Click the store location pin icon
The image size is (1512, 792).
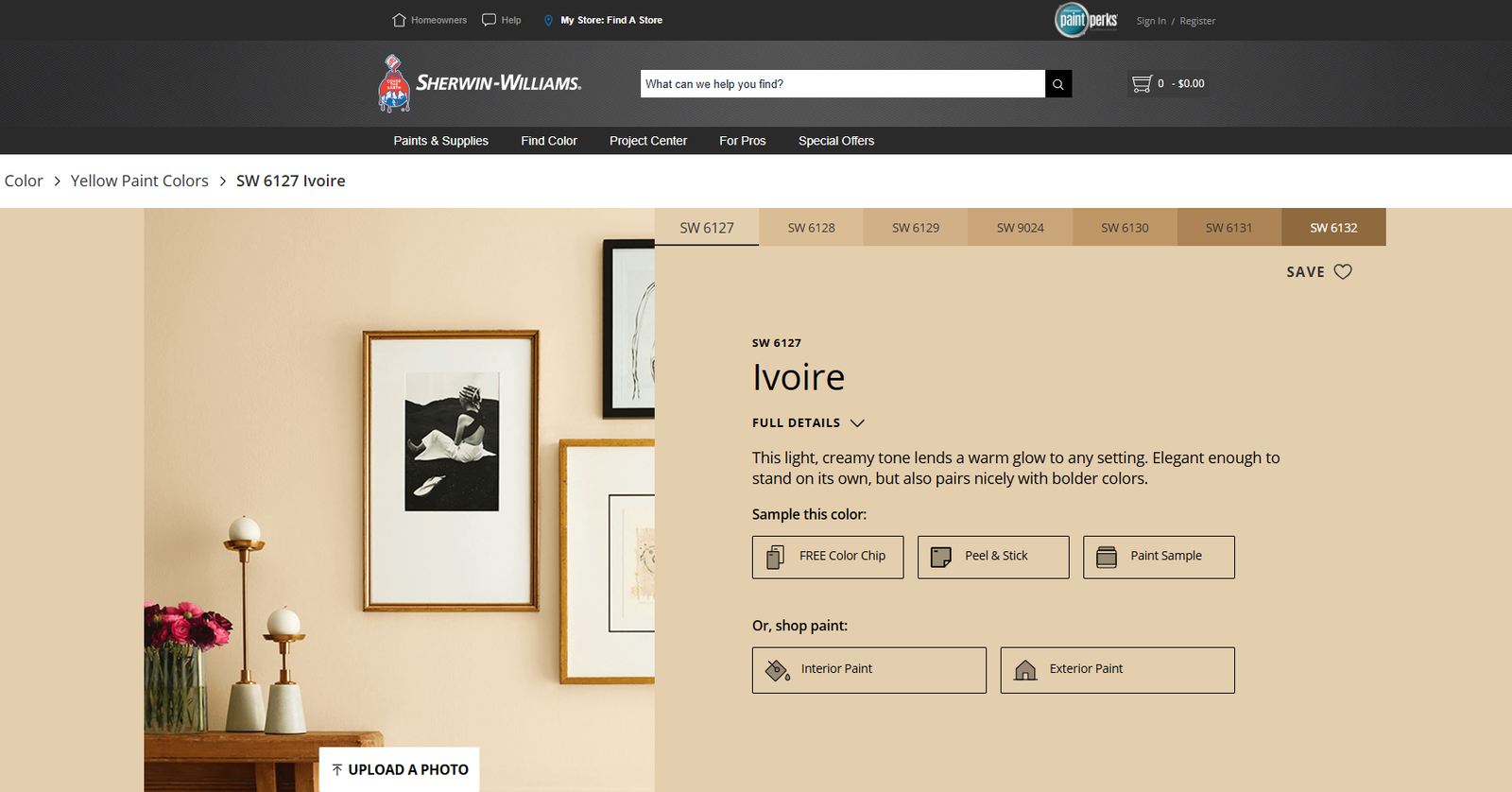coord(548,20)
